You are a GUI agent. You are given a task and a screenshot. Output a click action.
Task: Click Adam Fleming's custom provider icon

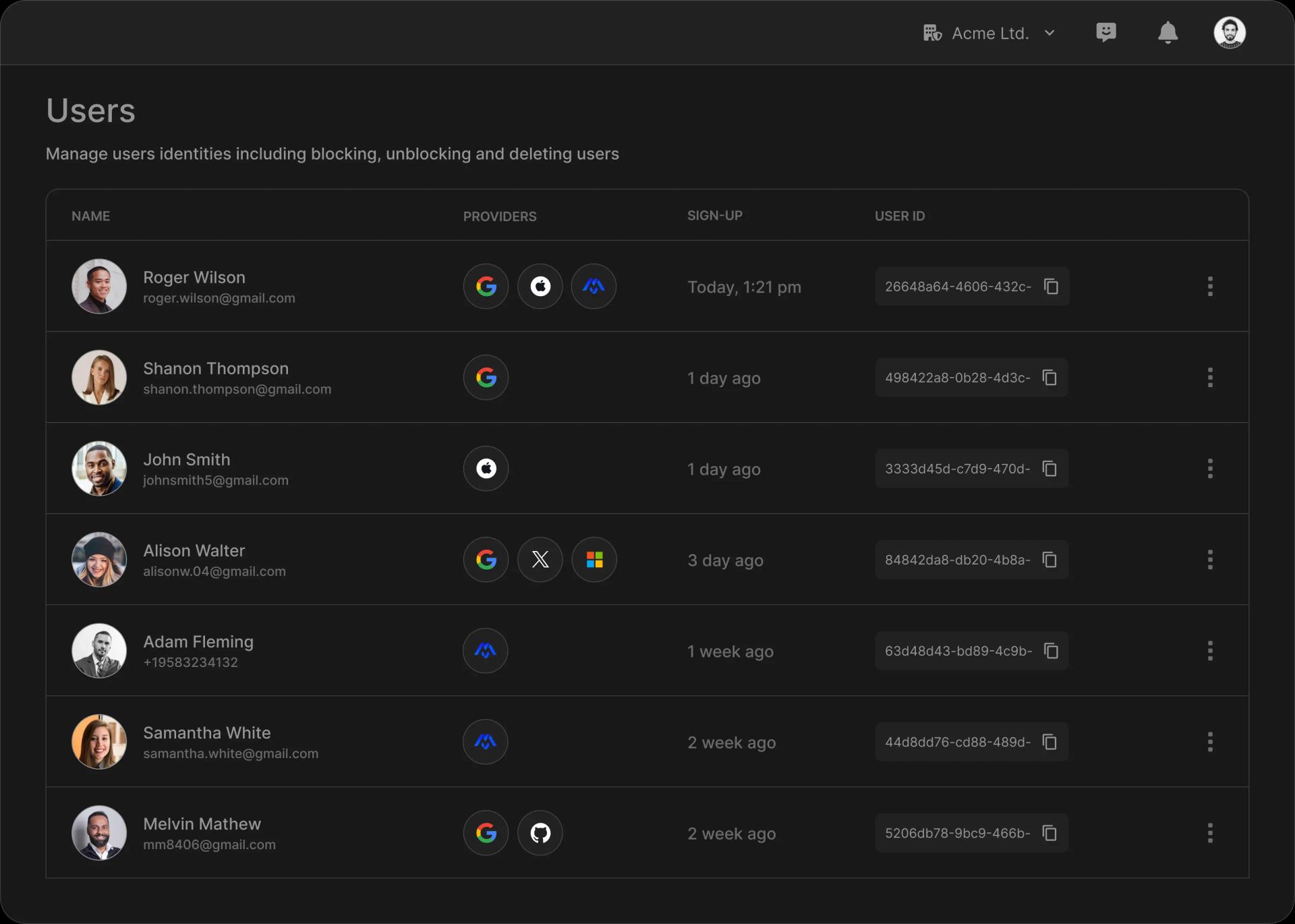point(485,650)
